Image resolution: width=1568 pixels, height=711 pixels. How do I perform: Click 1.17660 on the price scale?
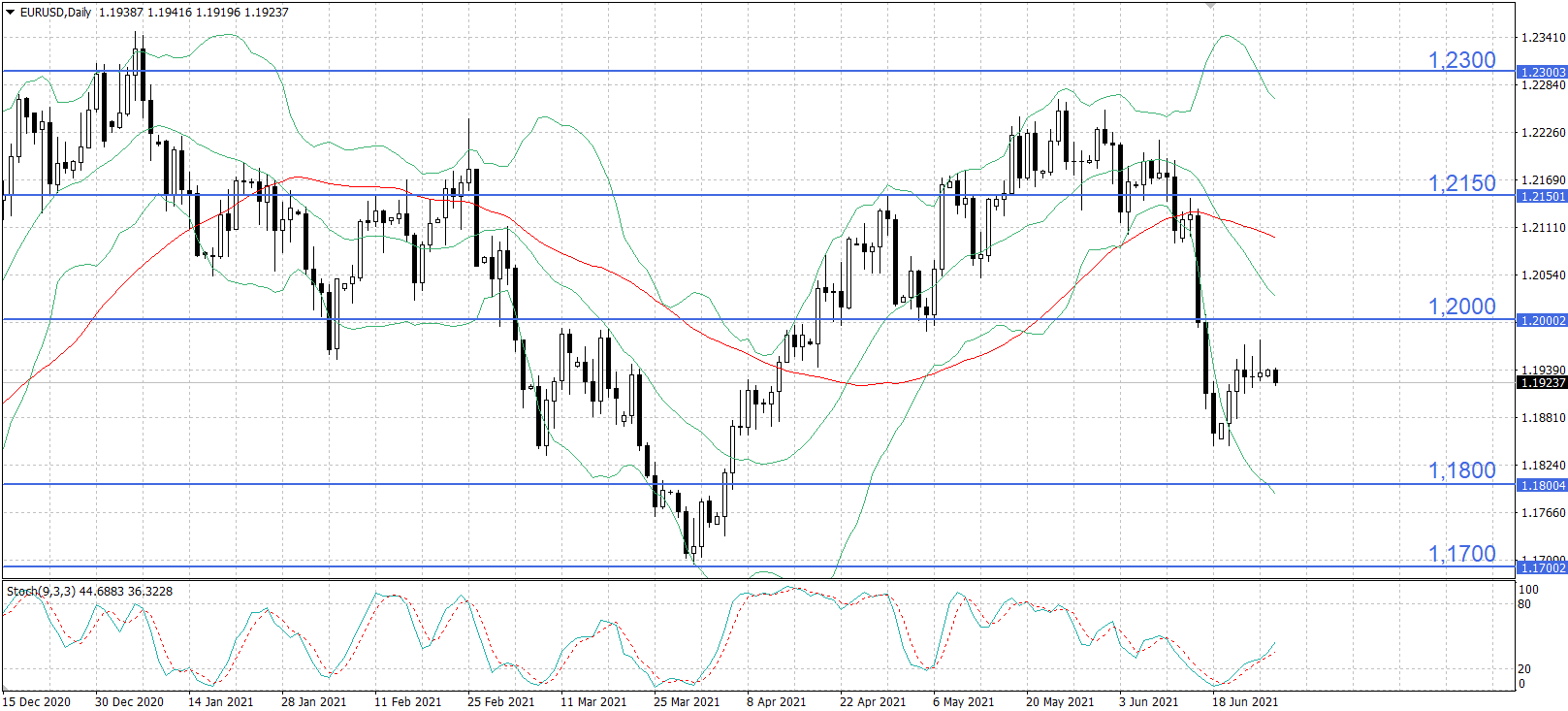1544,513
